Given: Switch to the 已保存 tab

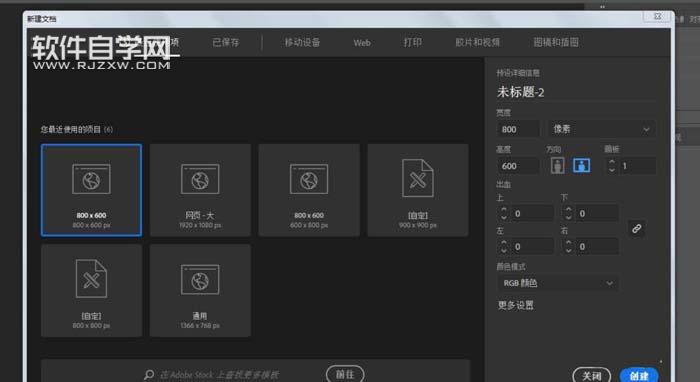Looking at the screenshot, I should click(225, 42).
